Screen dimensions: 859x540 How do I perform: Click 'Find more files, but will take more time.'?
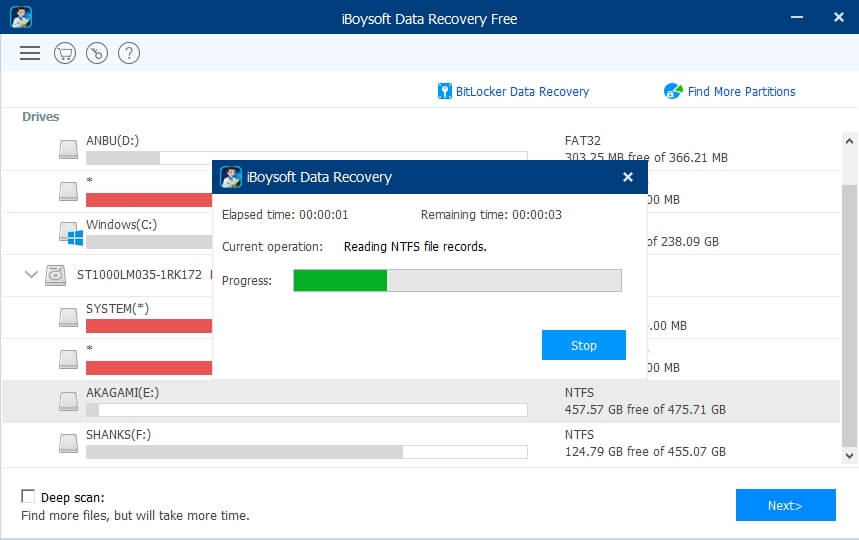(135, 515)
